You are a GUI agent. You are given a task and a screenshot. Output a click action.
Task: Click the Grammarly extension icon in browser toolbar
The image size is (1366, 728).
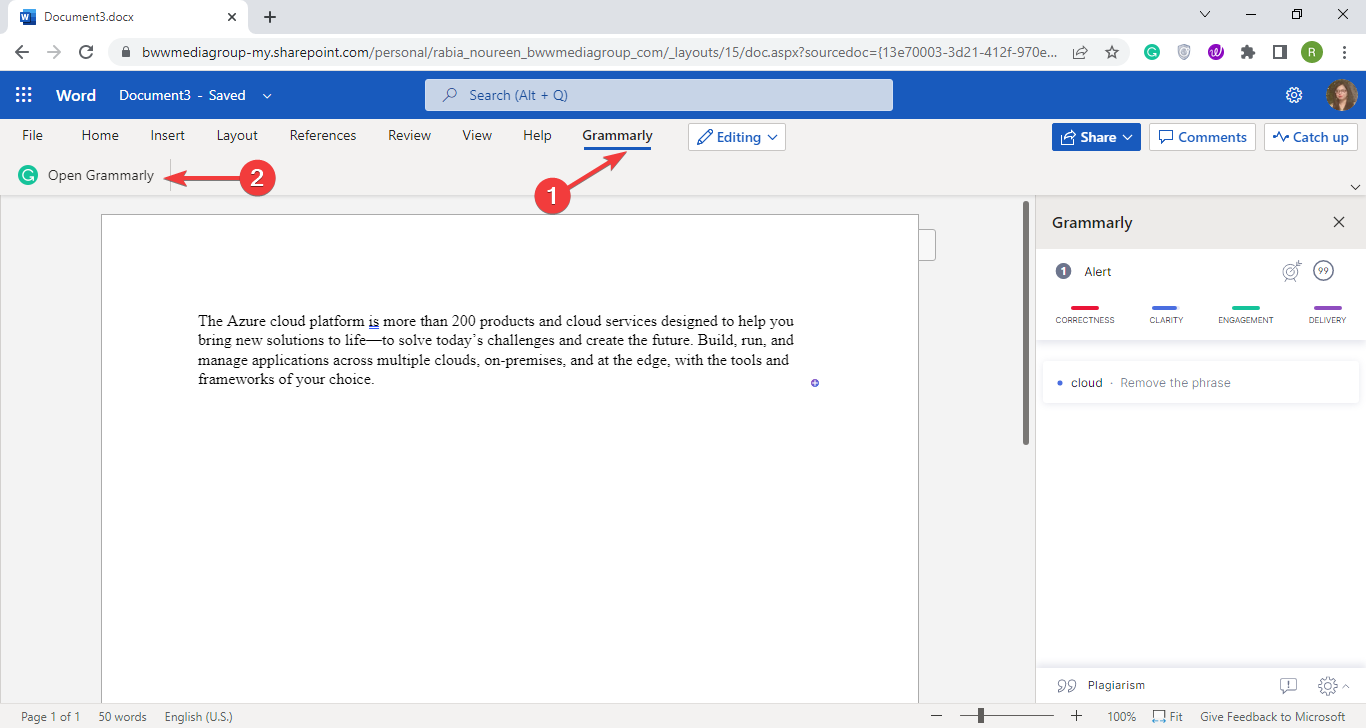pos(1151,51)
